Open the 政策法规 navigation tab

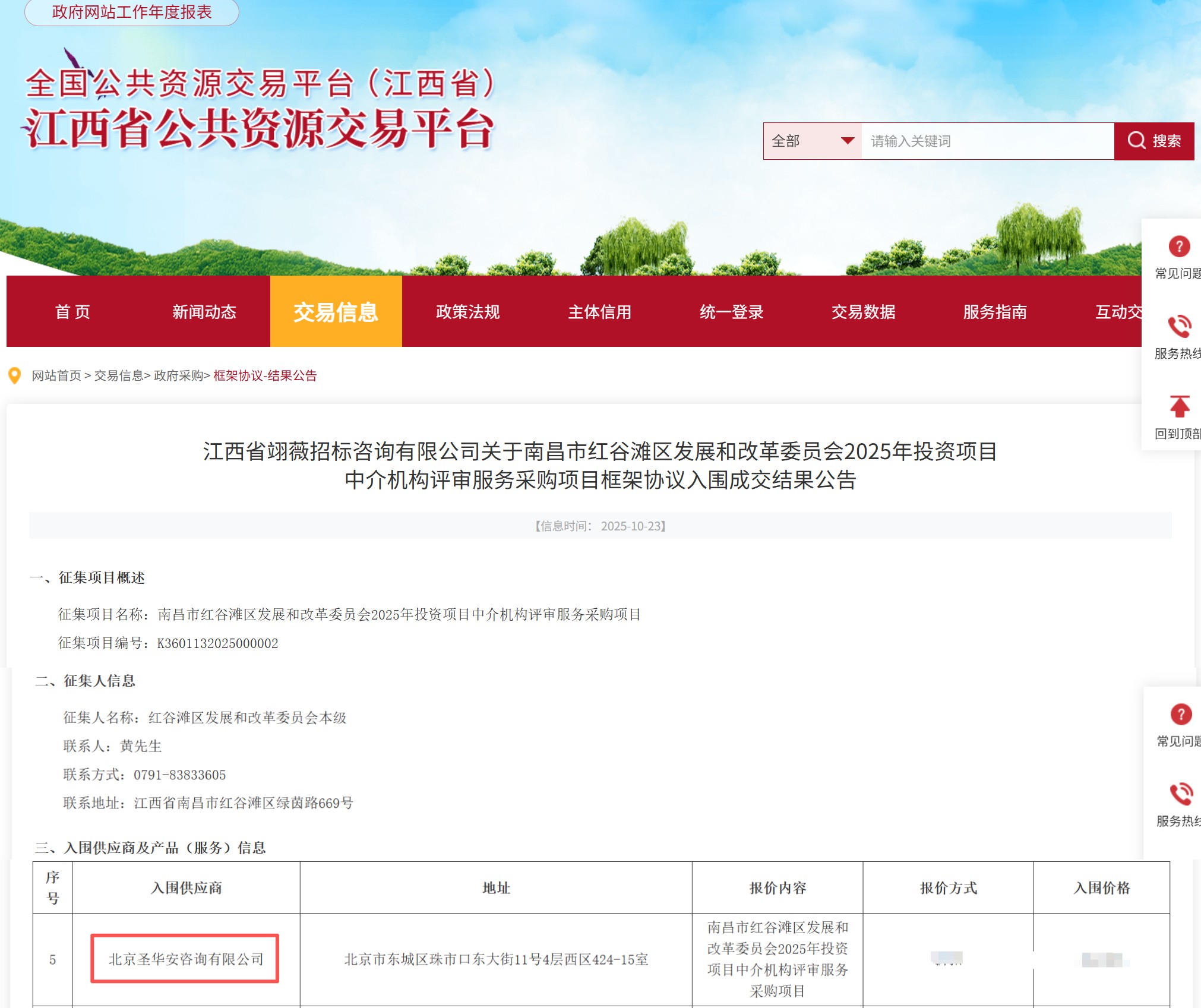pyautogui.click(x=467, y=312)
